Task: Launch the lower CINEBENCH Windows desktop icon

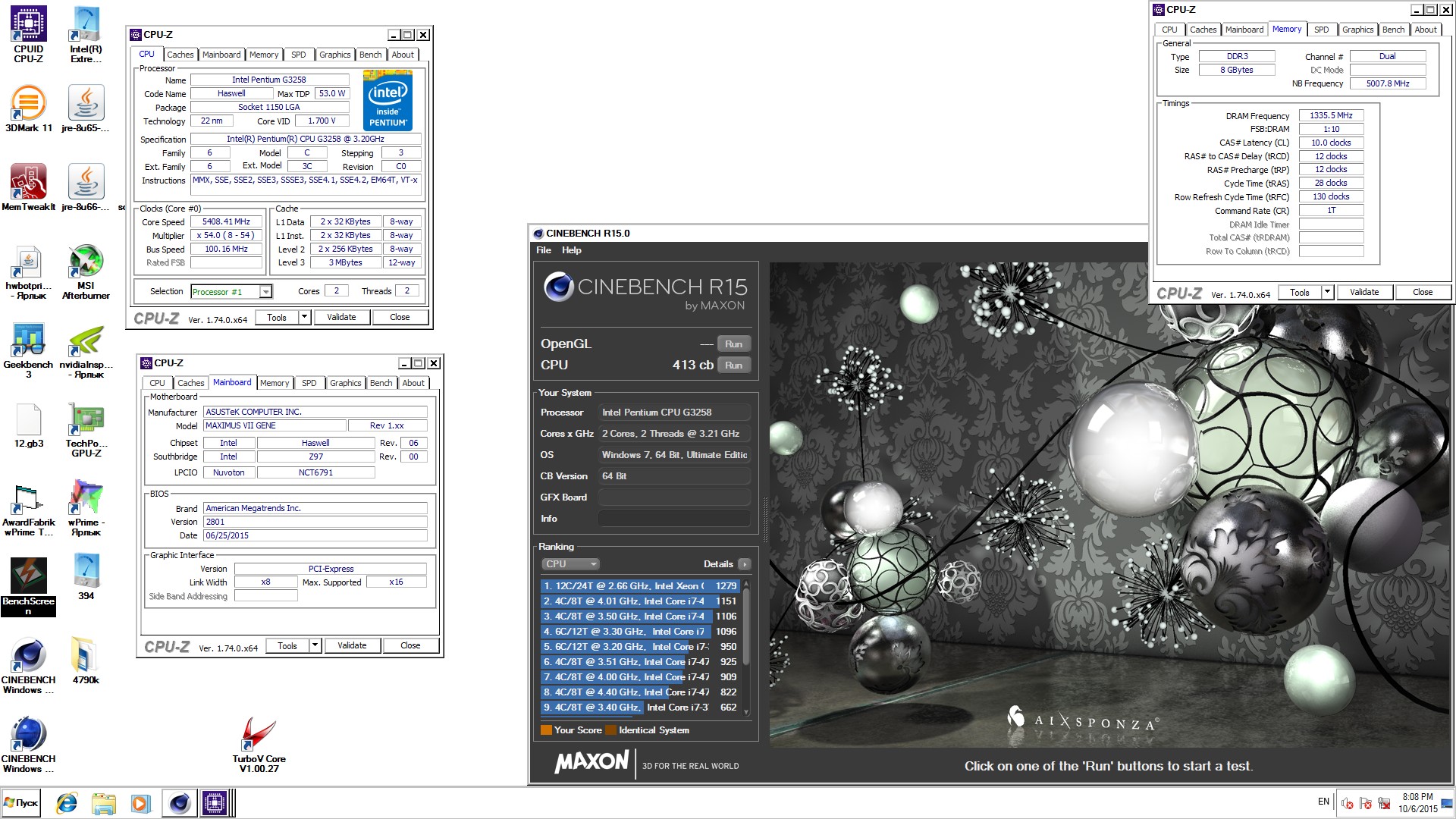Action: pos(28,745)
